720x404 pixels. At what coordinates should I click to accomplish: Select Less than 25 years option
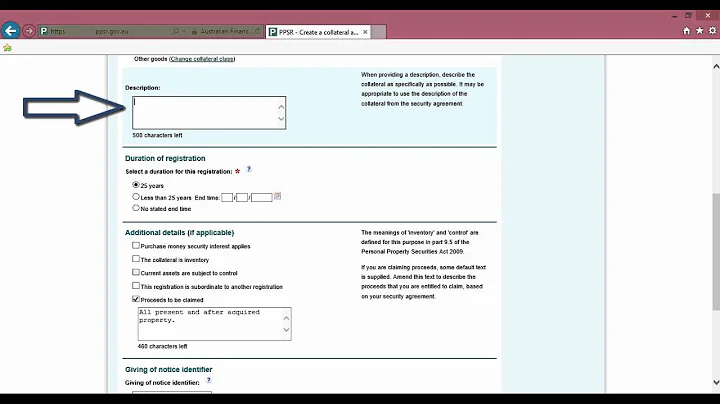(135, 196)
